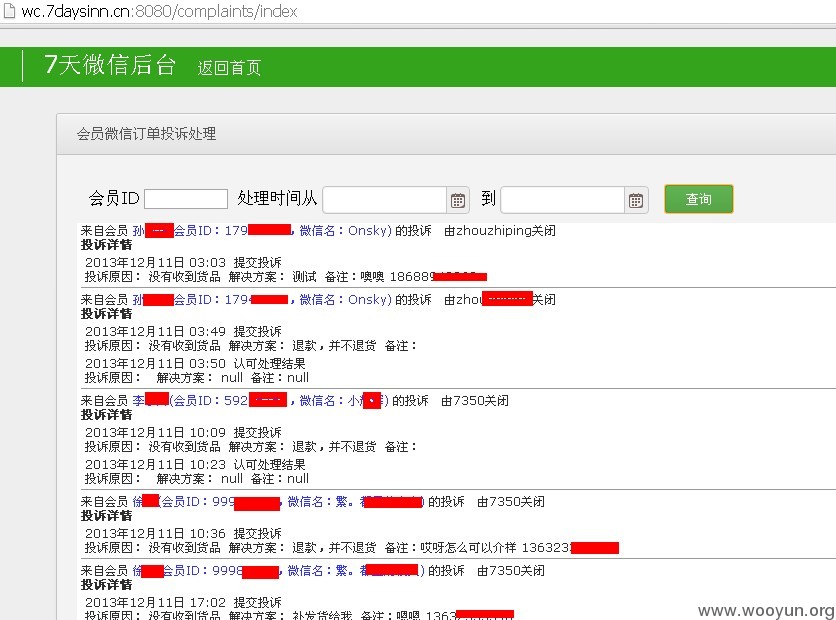
Task: Open member link in 10:36 complaint
Action: pyautogui.click(x=278, y=502)
